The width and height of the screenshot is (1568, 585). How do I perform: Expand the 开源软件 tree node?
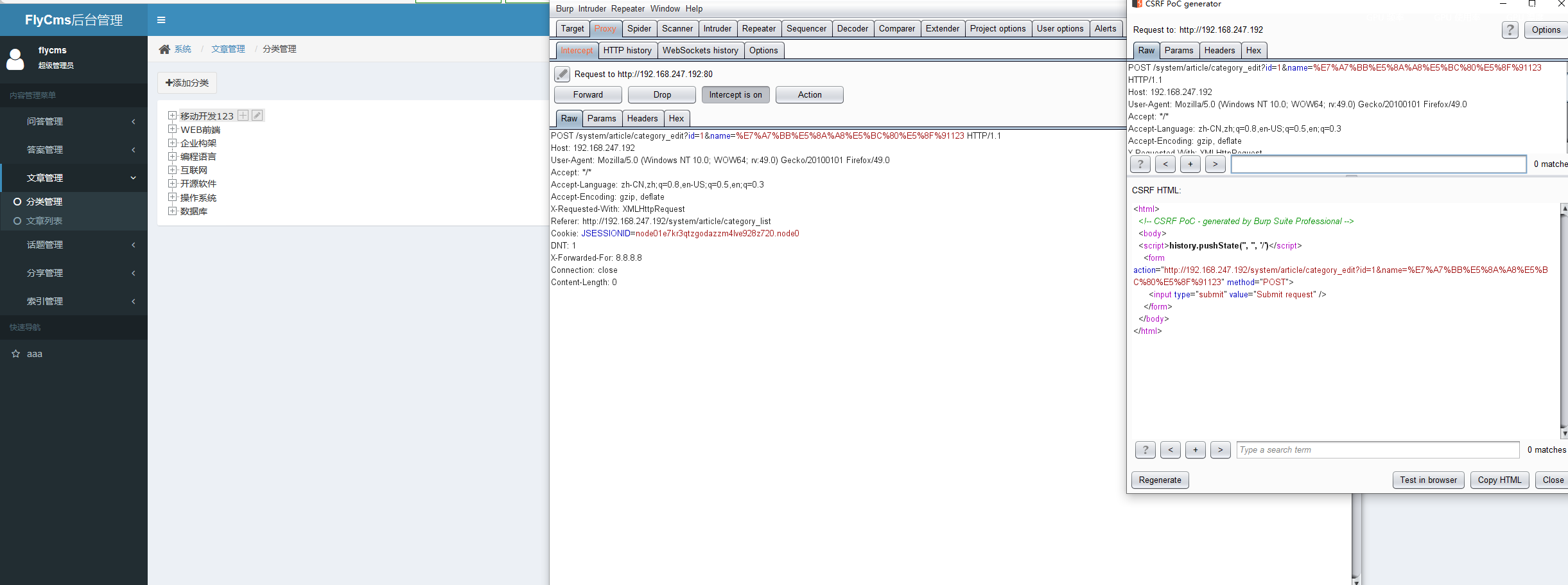click(x=172, y=183)
